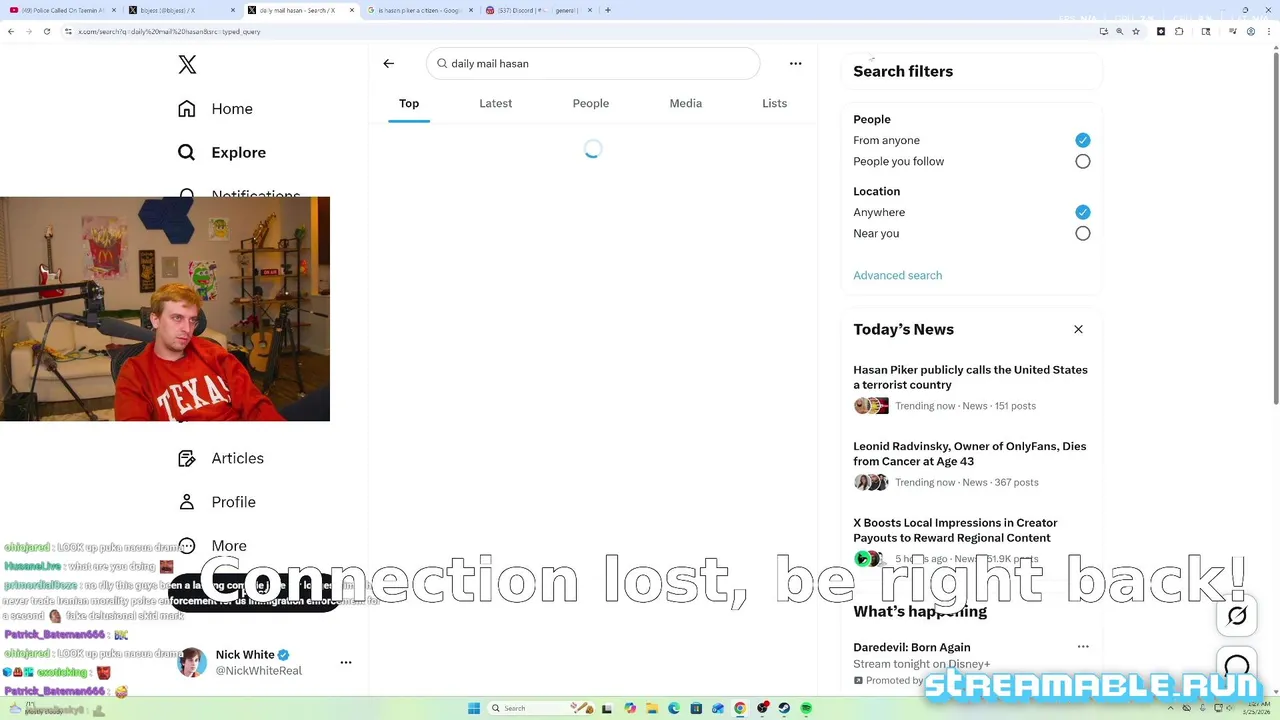
Task: Switch to the Discord browser tab
Action: (537, 10)
